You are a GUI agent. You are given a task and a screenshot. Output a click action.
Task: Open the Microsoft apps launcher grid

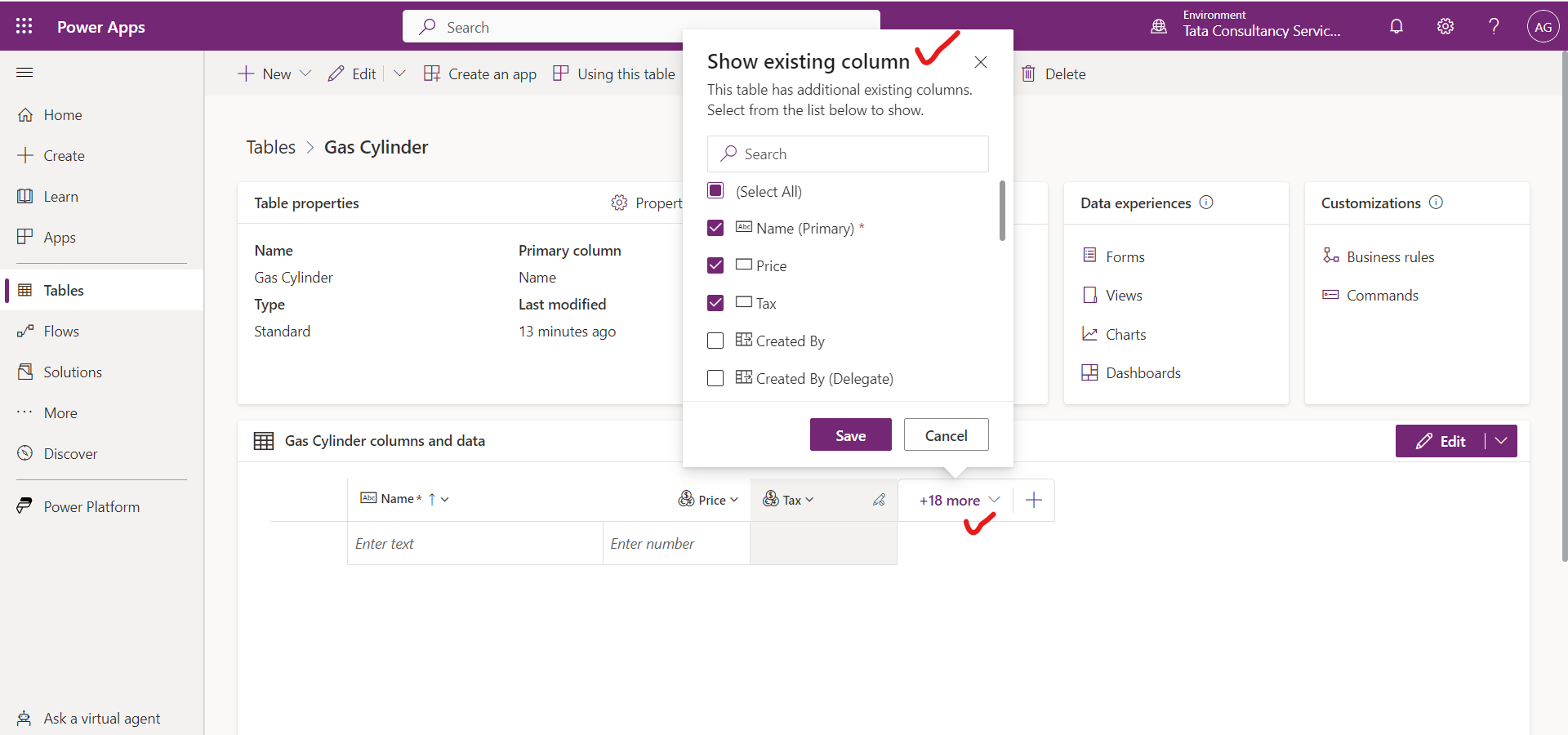[24, 26]
